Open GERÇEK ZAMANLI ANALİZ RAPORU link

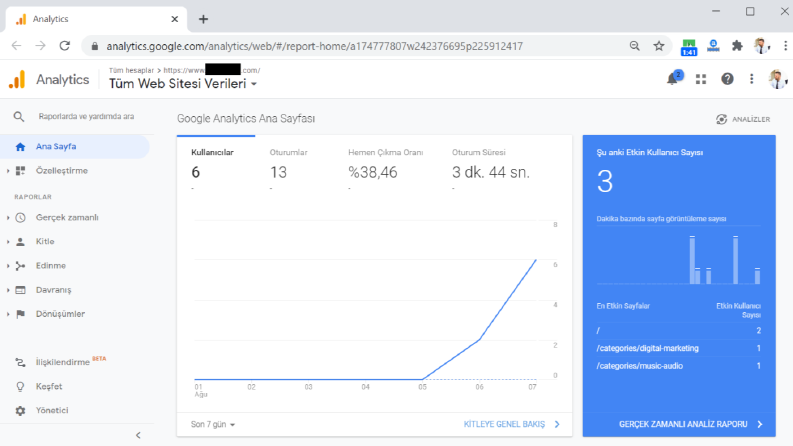tap(690, 424)
